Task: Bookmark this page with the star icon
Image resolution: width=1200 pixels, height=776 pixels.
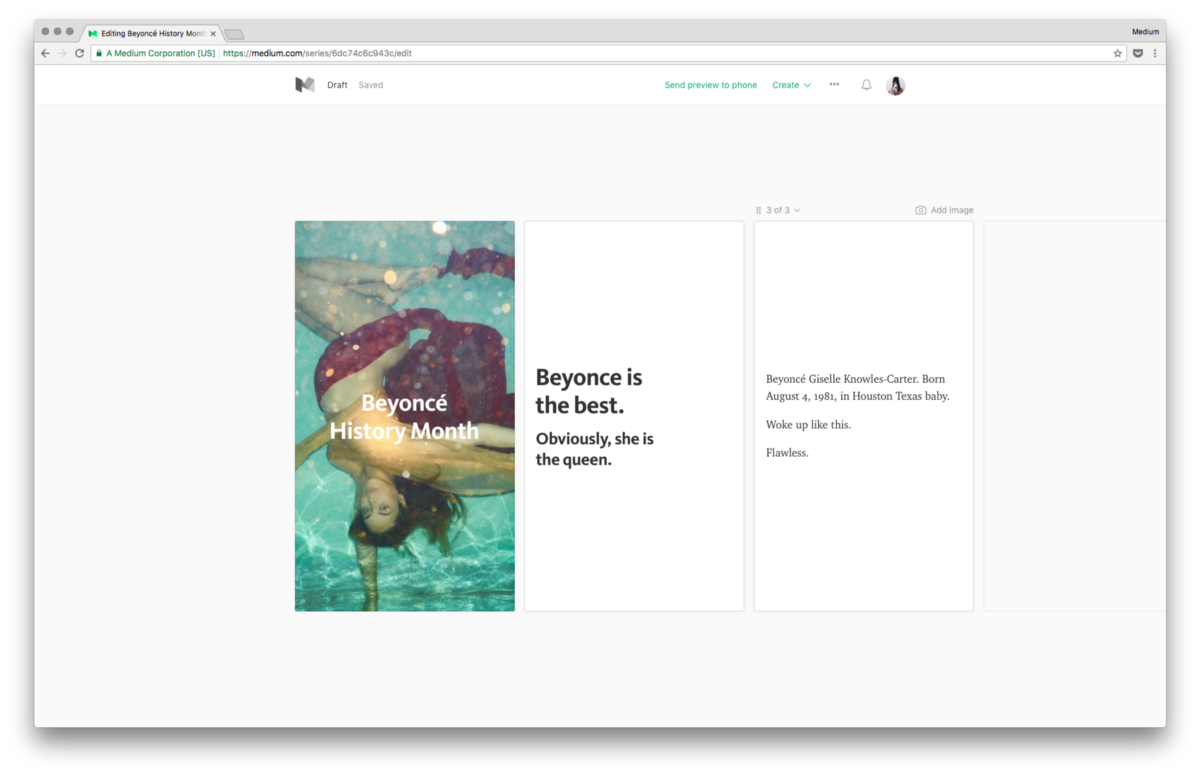Action: point(1118,53)
